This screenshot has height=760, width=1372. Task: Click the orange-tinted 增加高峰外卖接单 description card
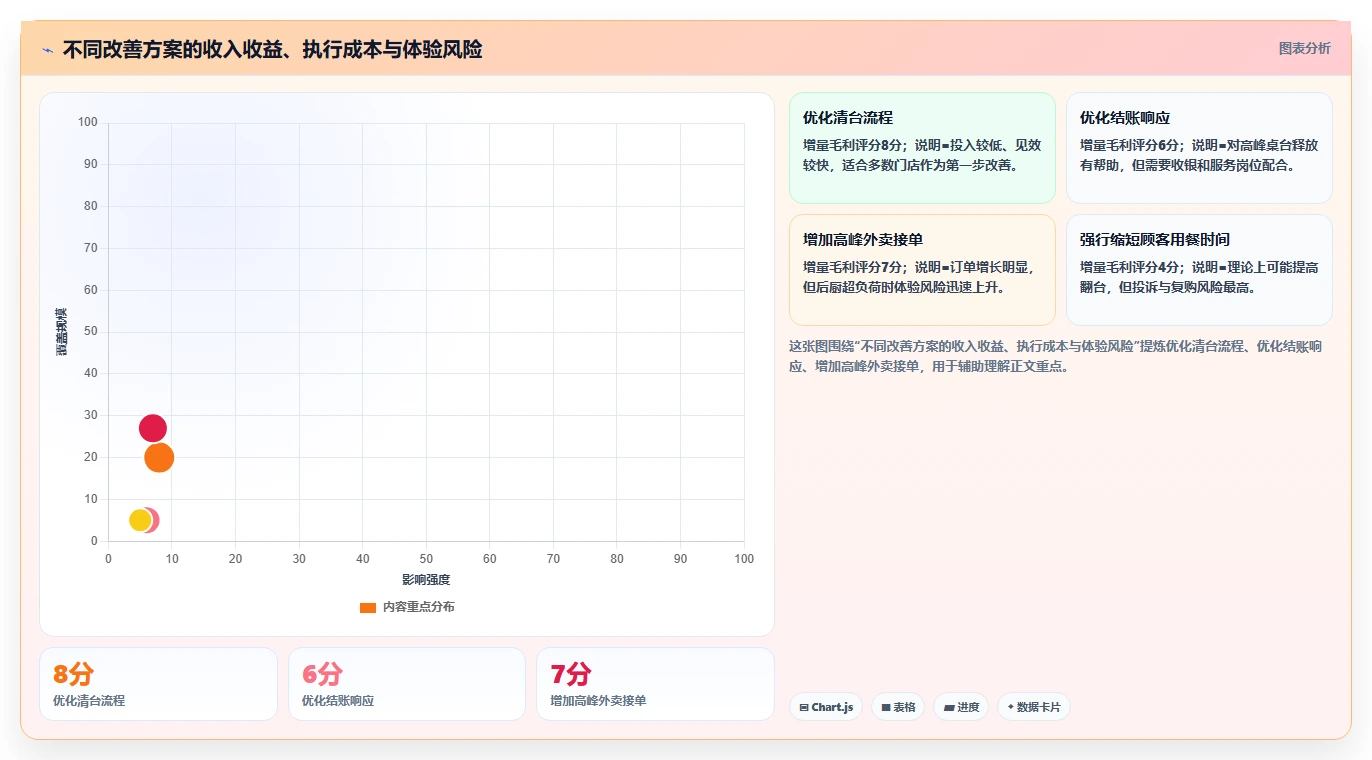(922, 270)
